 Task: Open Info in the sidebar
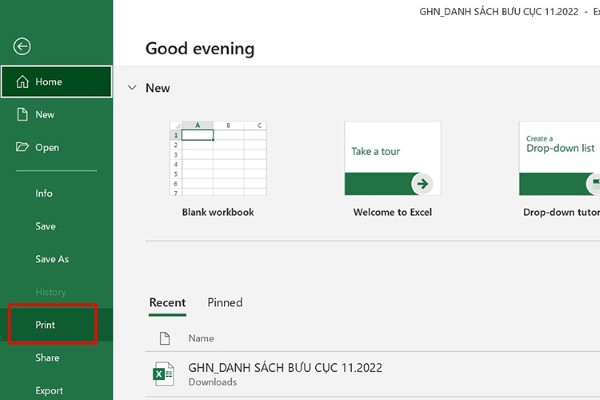(44, 193)
